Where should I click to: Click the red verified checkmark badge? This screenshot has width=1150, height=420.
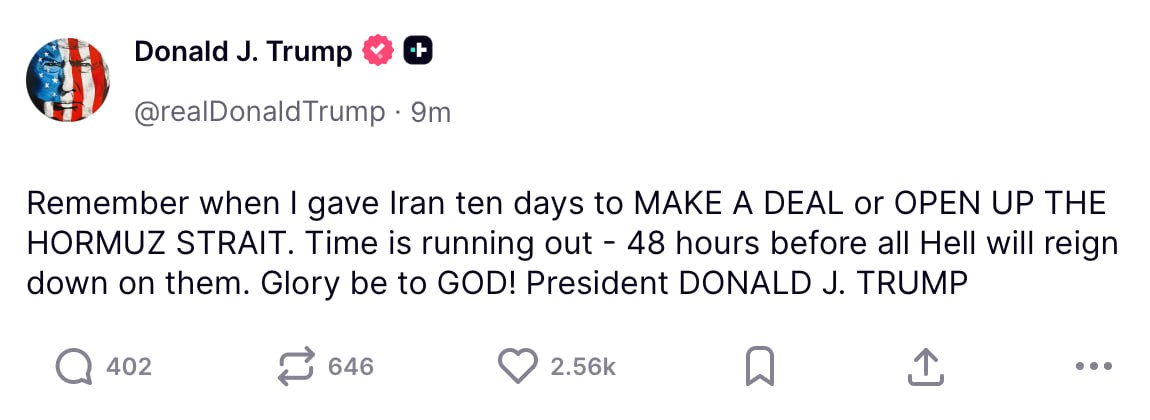pyautogui.click(x=378, y=51)
